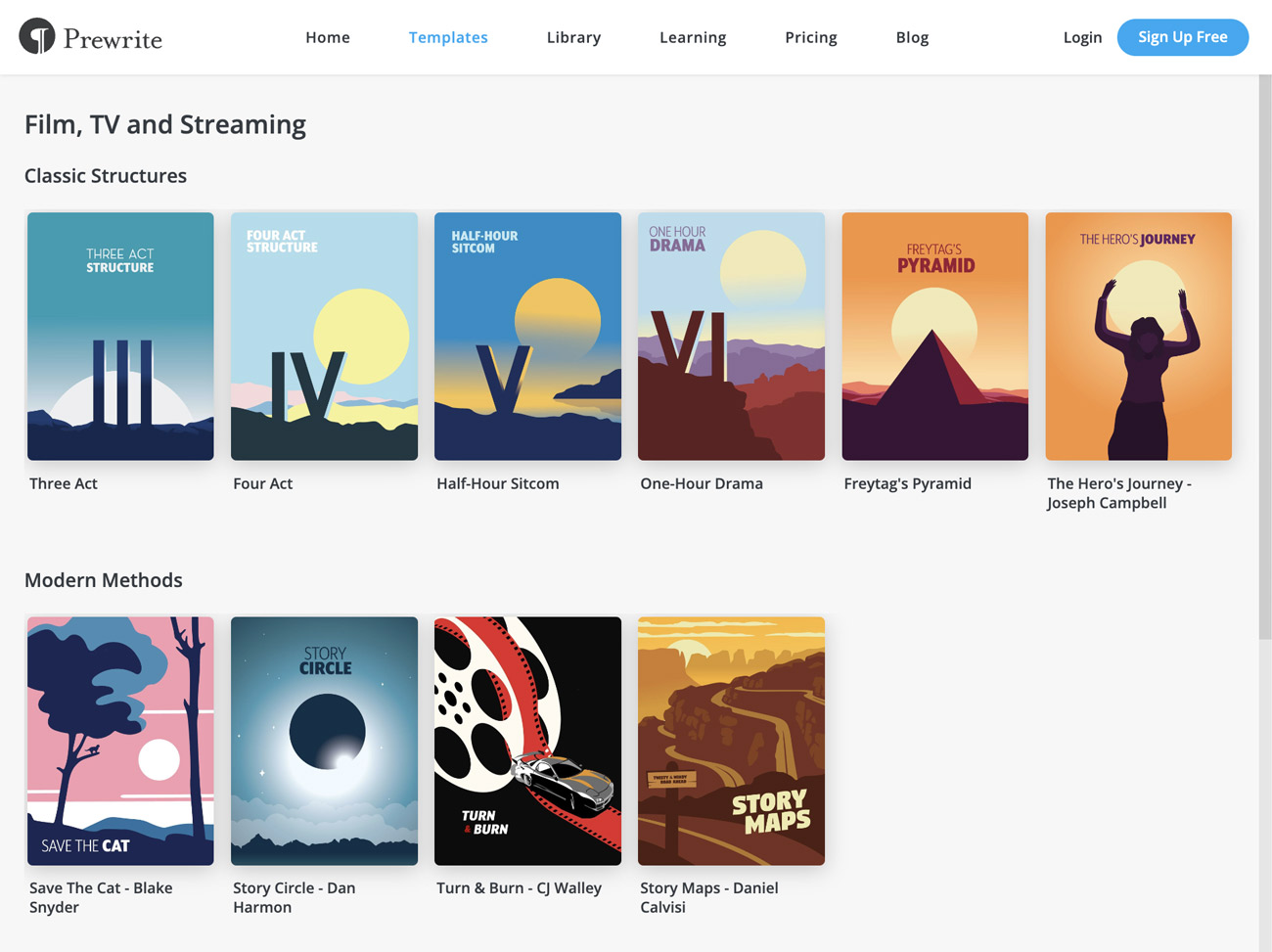Image resolution: width=1272 pixels, height=952 pixels.
Task: Click the "Freytag's Pyramid" title text
Action: click(x=908, y=483)
